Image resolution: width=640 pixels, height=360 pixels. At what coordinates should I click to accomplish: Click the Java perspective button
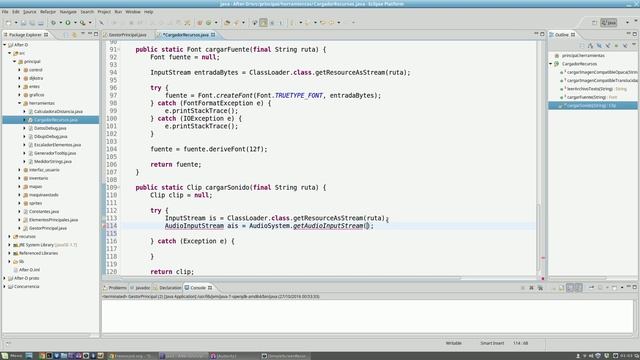coord(609,23)
